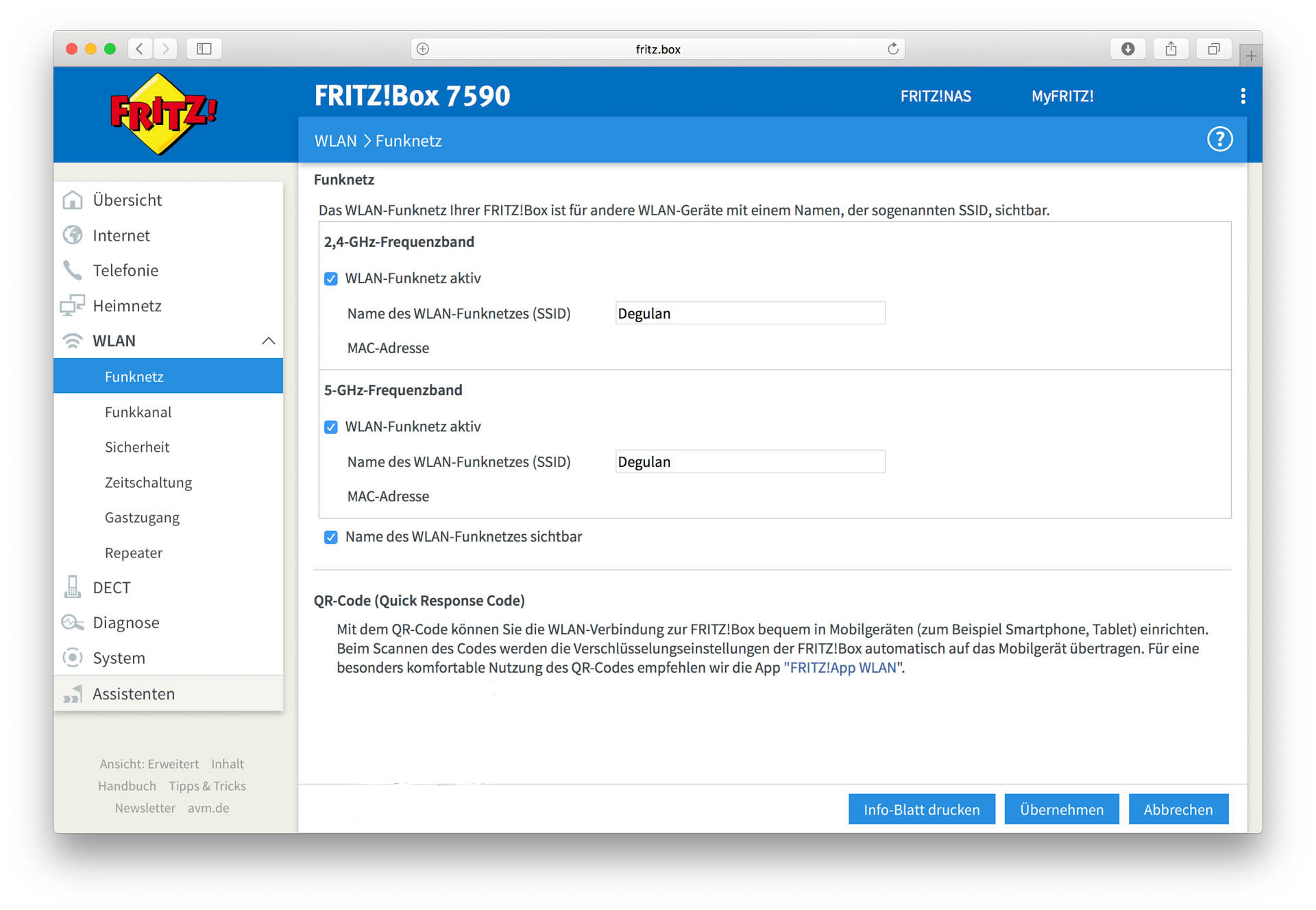
Task: Open the help question mark icon
Action: tap(1219, 139)
